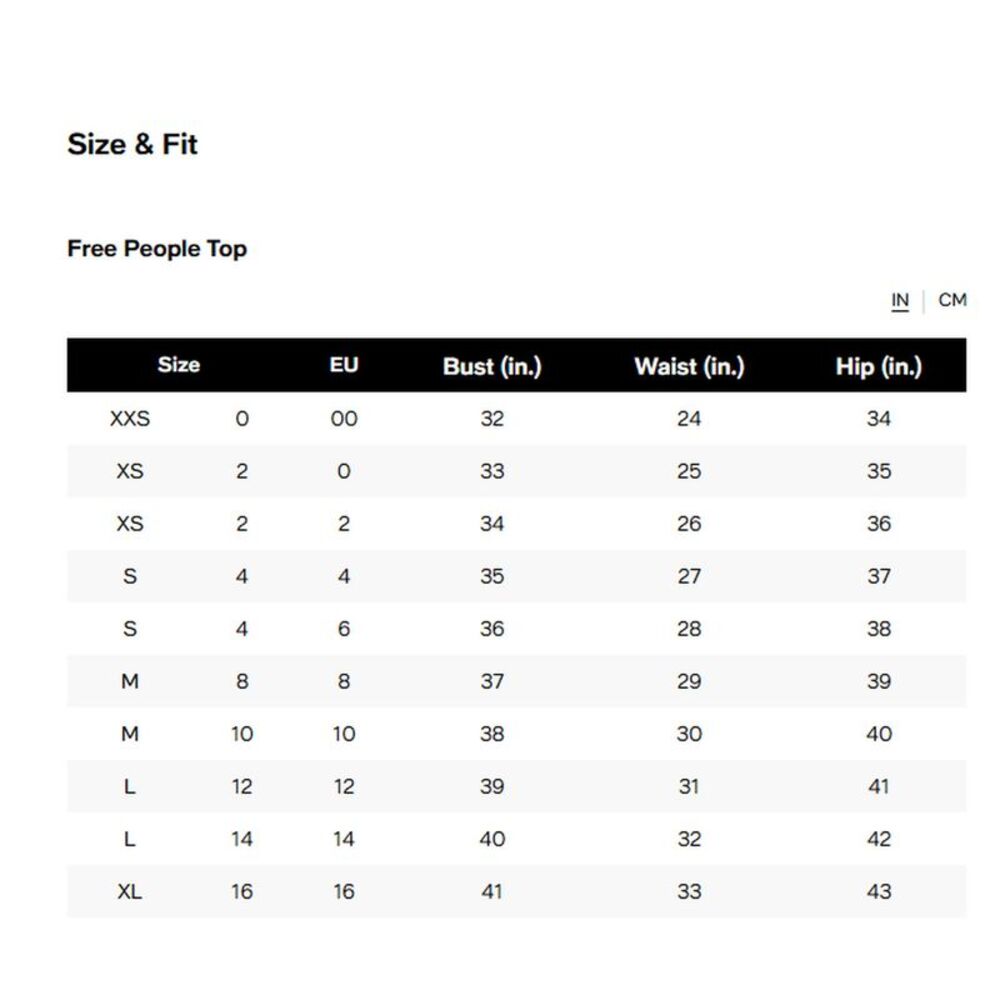Click EU value 00 in first row
Viewport: 1000px width, 1000px height.
(x=344, y=418)
